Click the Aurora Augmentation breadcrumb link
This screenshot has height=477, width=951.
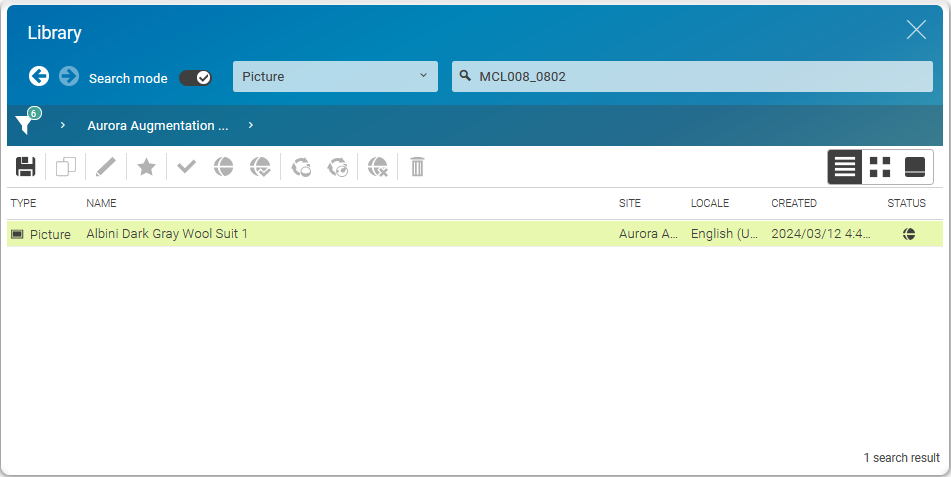(x=157, y=126)
